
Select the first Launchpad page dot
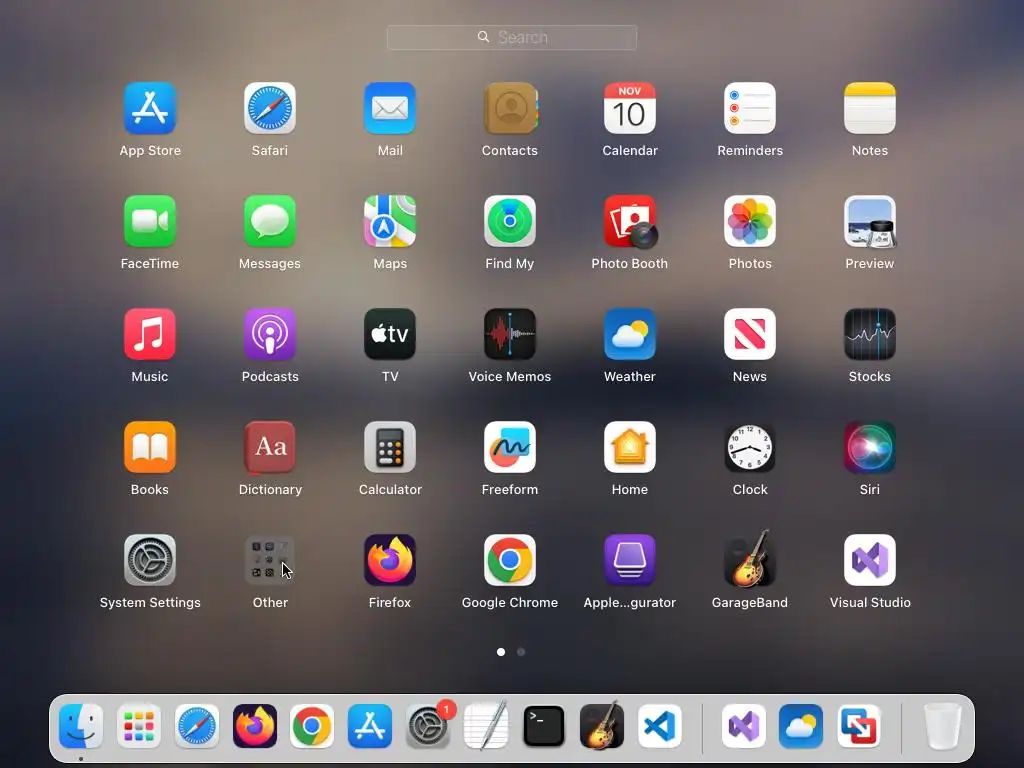tap(501, 652)
